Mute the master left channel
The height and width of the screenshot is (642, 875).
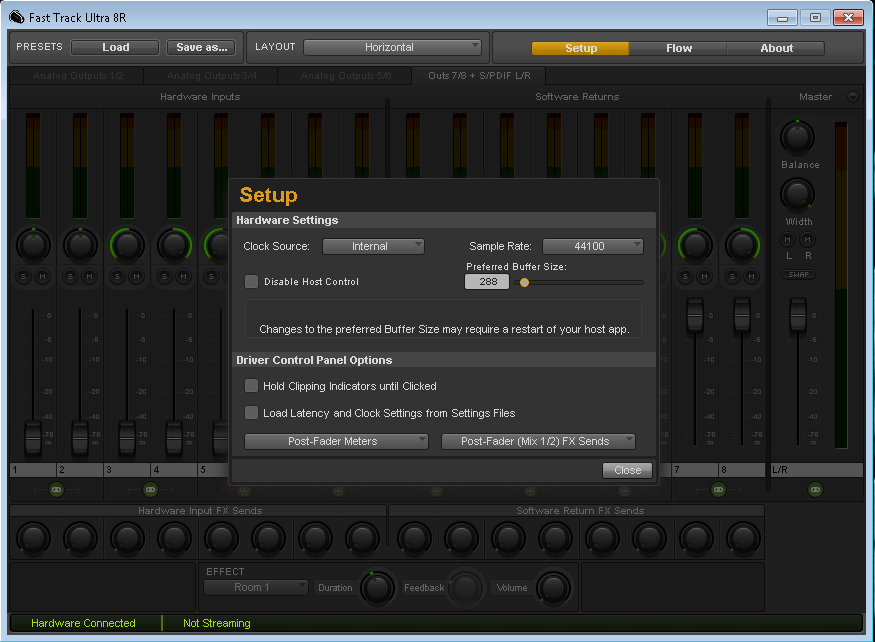pos(788,239)
